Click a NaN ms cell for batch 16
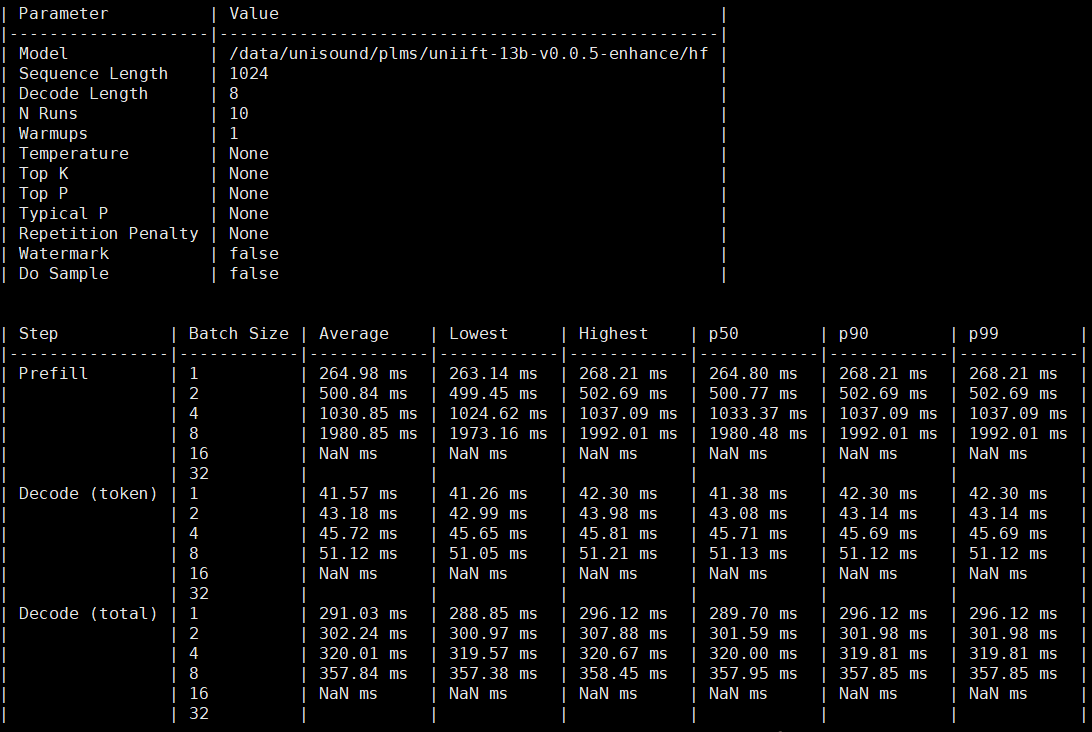The image size is (1092, 732). (x=350, y=453)
